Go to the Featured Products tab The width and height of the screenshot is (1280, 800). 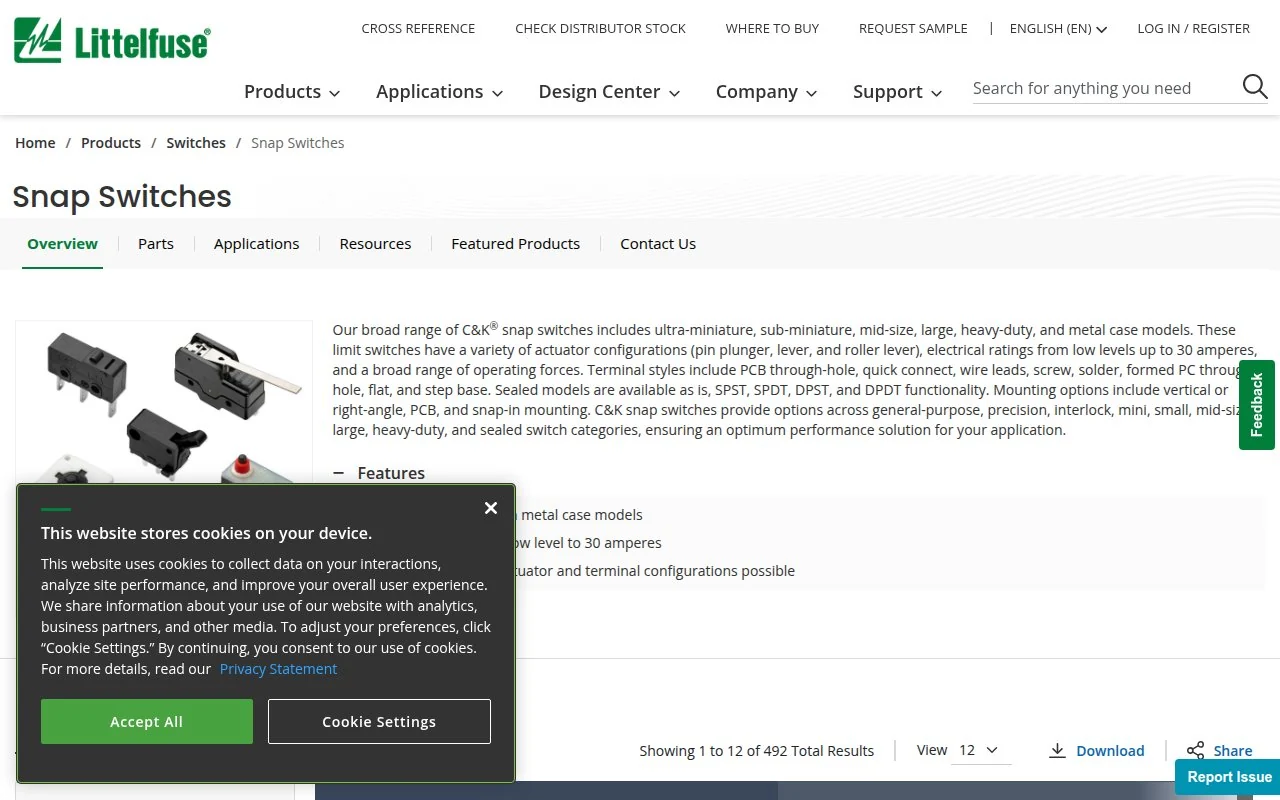(515, 244)
